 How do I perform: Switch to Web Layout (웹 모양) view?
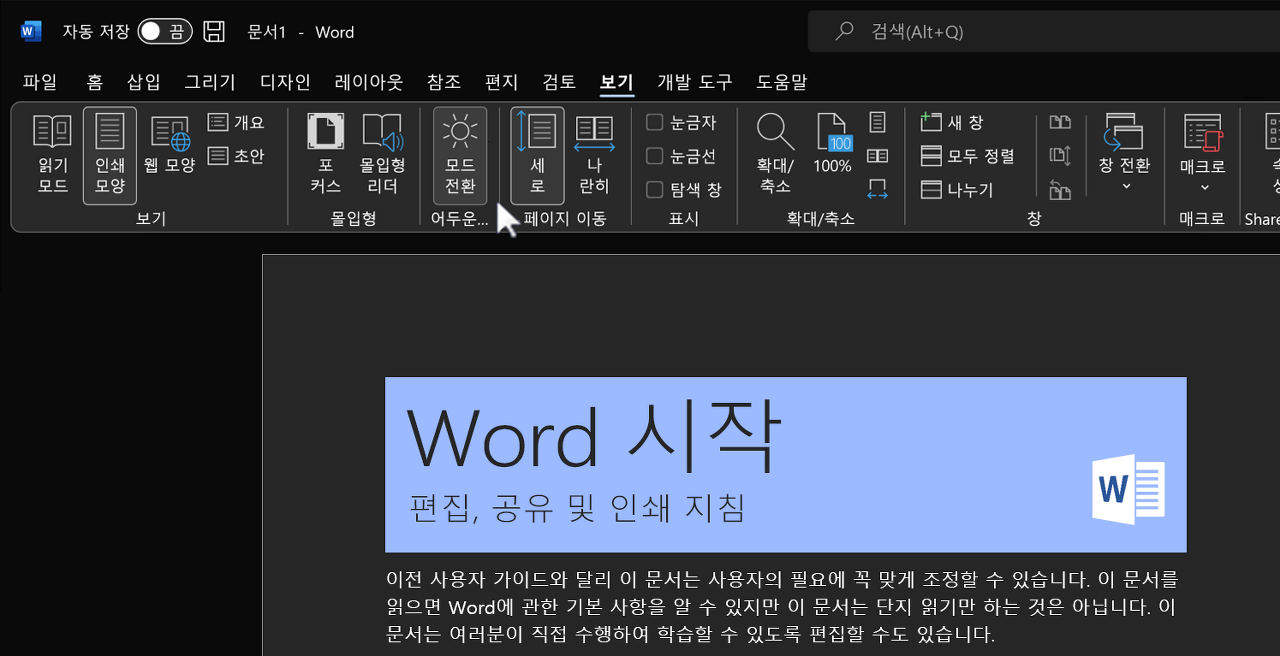pyautogui.click(x=170, y=145)
